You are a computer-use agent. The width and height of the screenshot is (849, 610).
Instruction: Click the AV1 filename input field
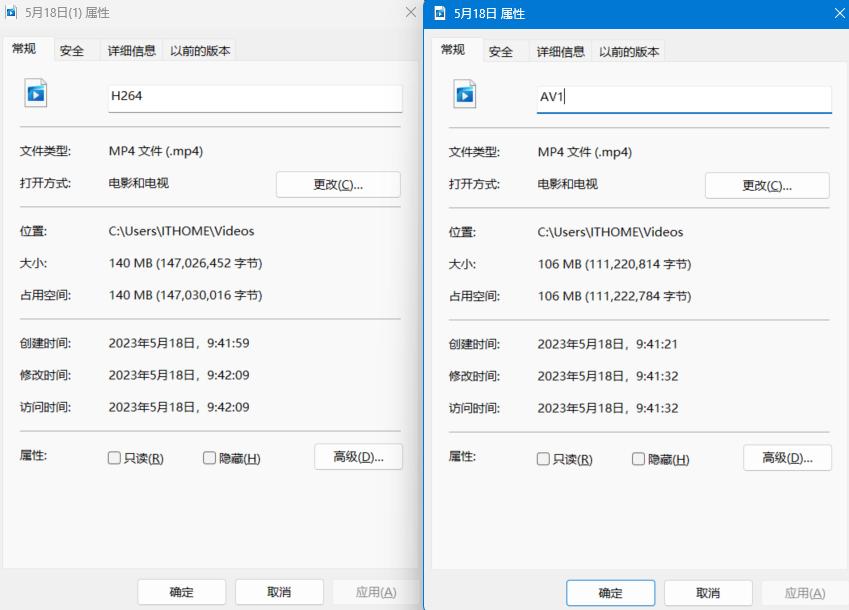click(683, 99)
